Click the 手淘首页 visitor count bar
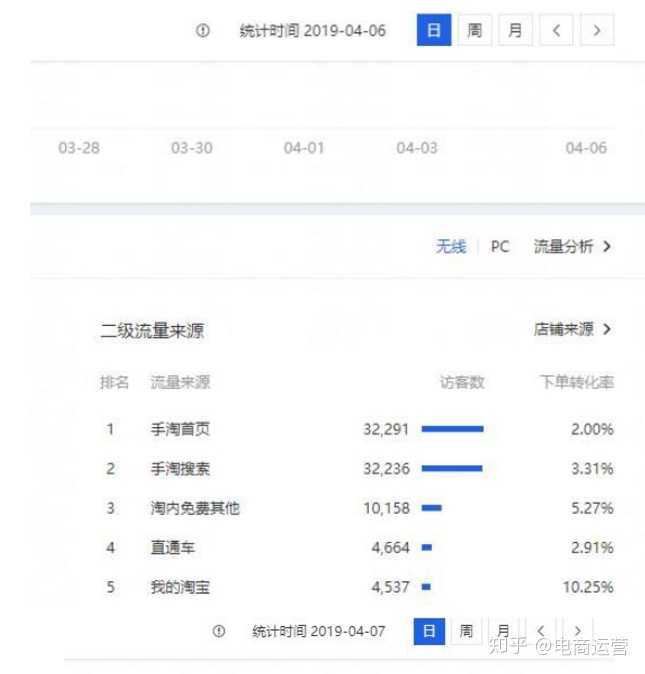This screenshot has height=674, width=645. coord(452,429)
